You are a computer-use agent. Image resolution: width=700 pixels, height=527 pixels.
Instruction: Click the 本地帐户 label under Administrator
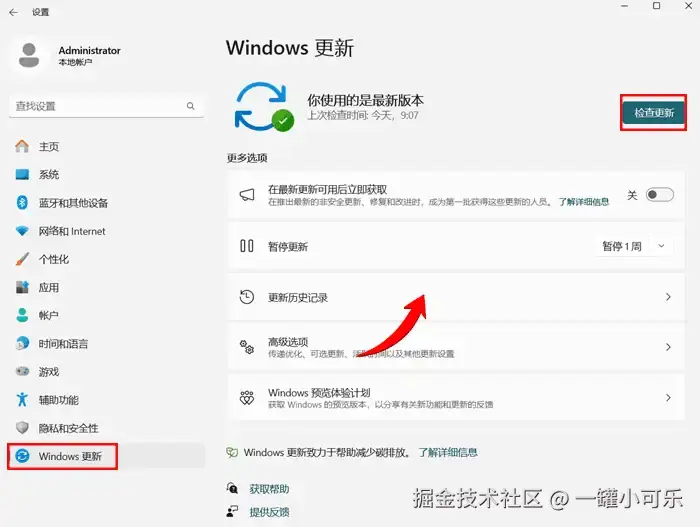point(75,62)
